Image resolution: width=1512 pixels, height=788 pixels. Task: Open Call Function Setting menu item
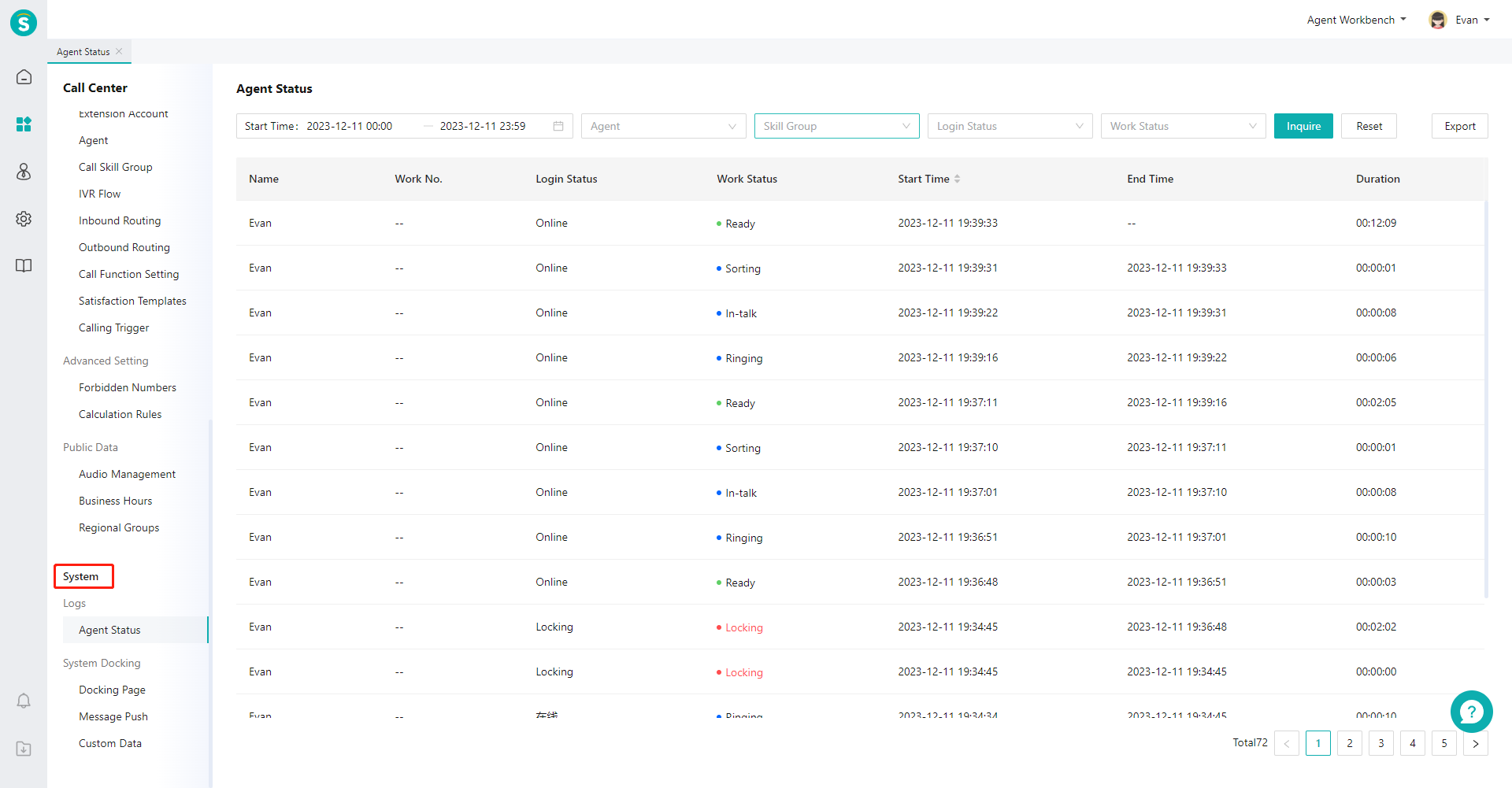pyautogui.click(x=128, y=274)
